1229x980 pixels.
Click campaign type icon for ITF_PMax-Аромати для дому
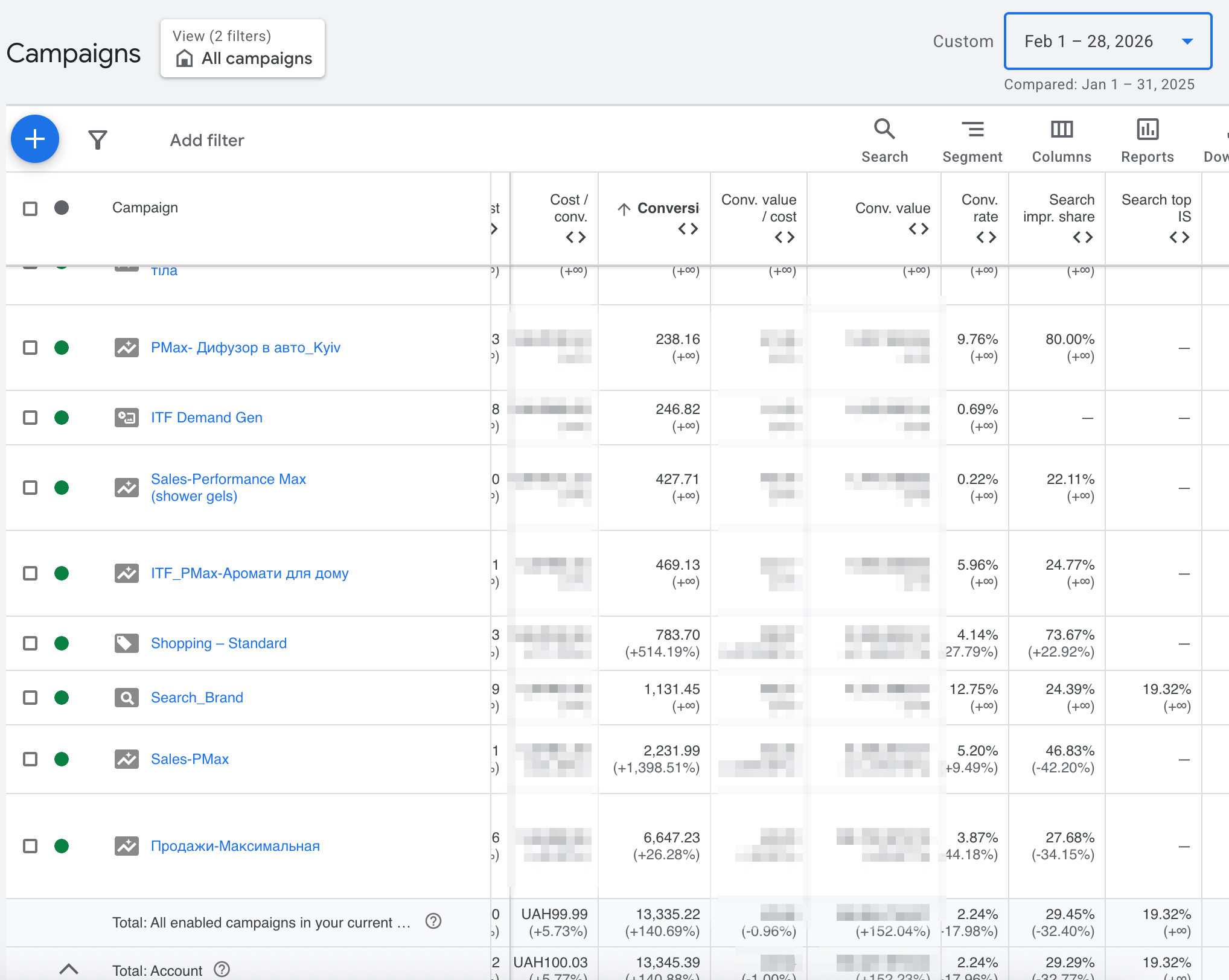[127, 573]
